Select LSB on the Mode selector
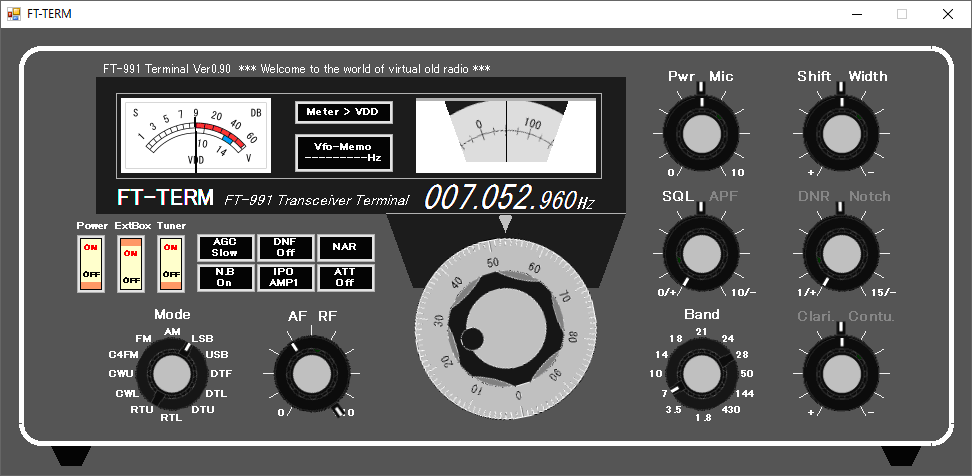972x476 pixels. 203,338
